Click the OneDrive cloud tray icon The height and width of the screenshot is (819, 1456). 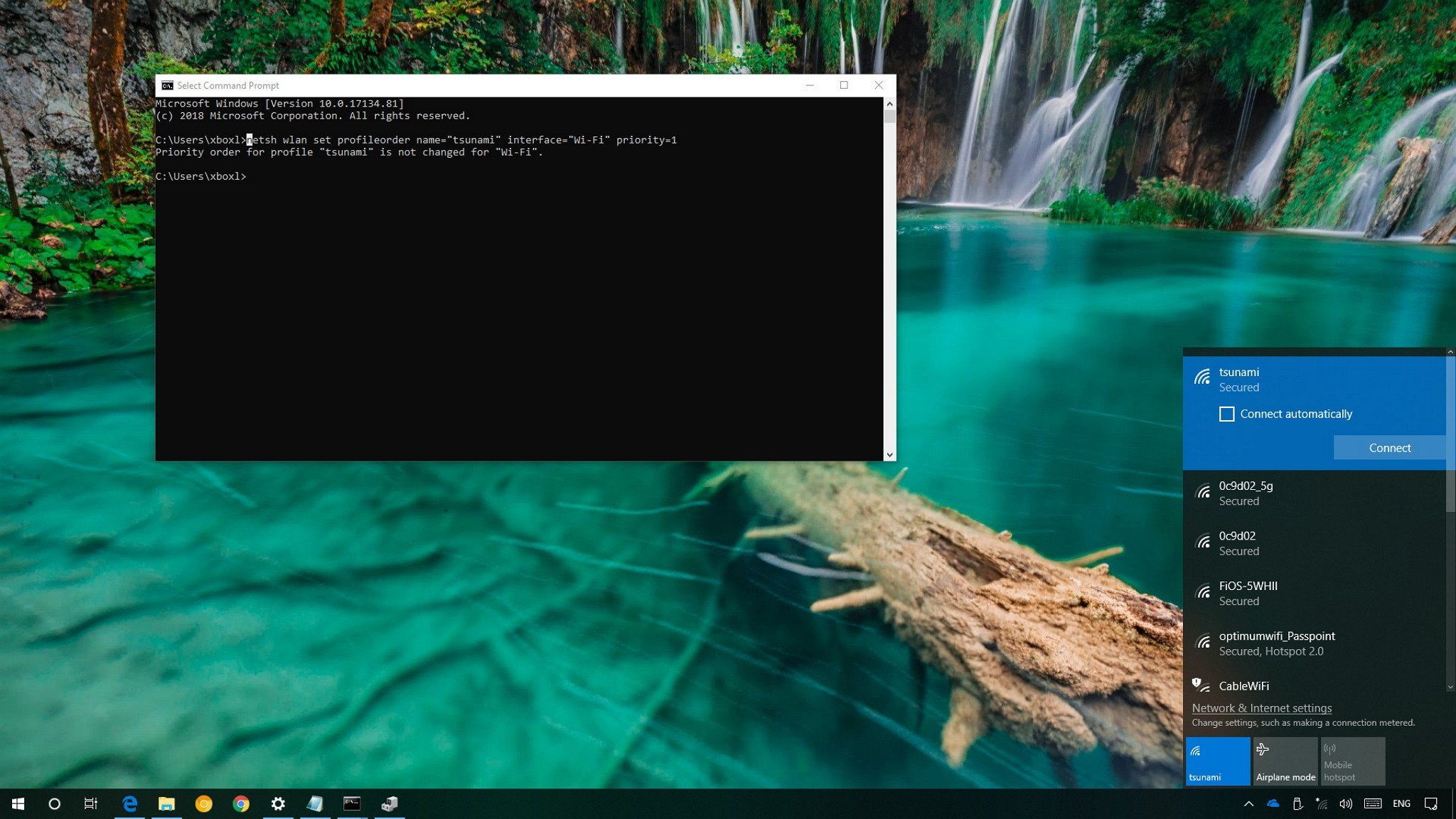pos(1273,804)
